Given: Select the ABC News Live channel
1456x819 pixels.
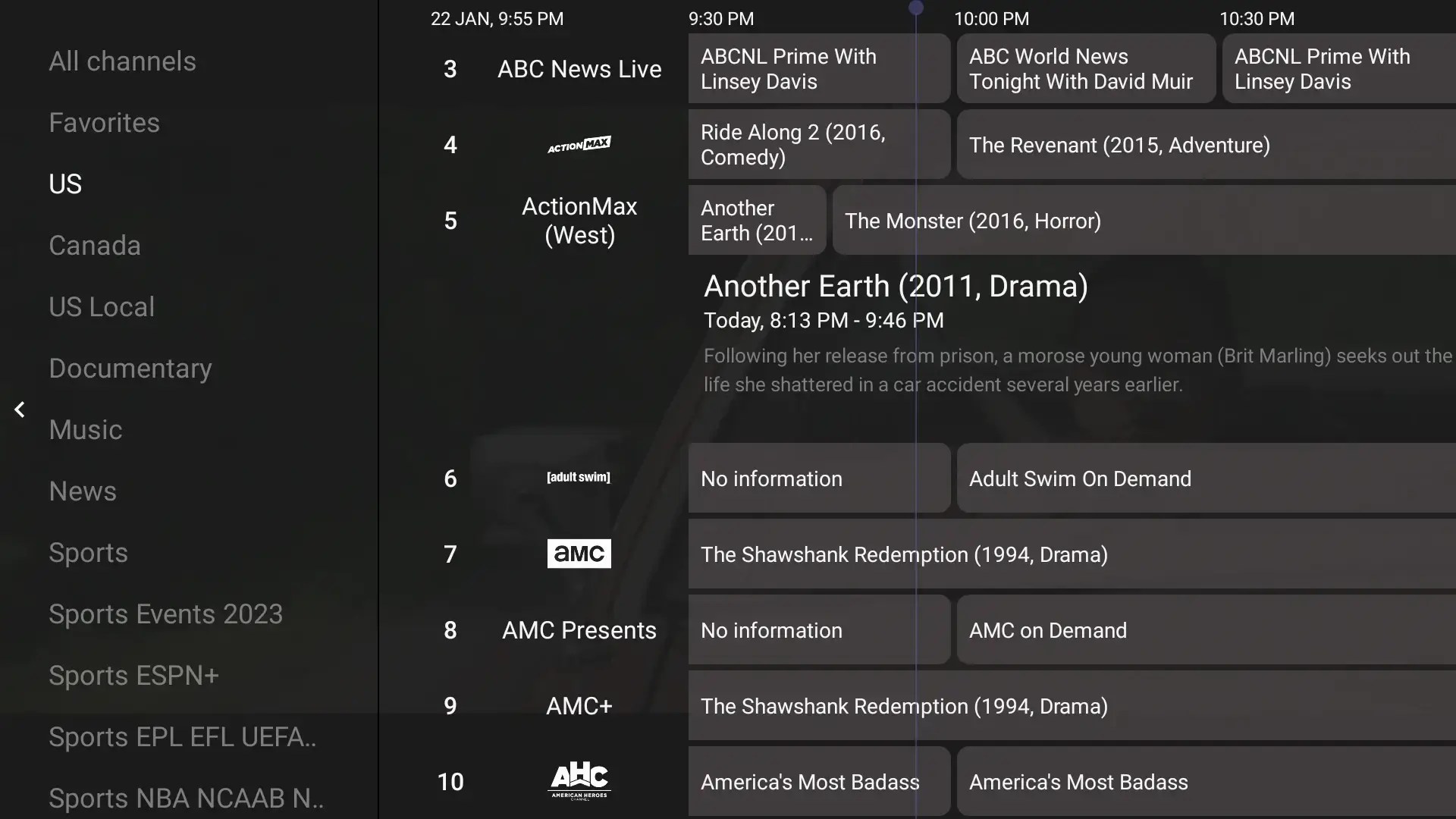Looking at the screenshot, I should [x=579, y=68].
